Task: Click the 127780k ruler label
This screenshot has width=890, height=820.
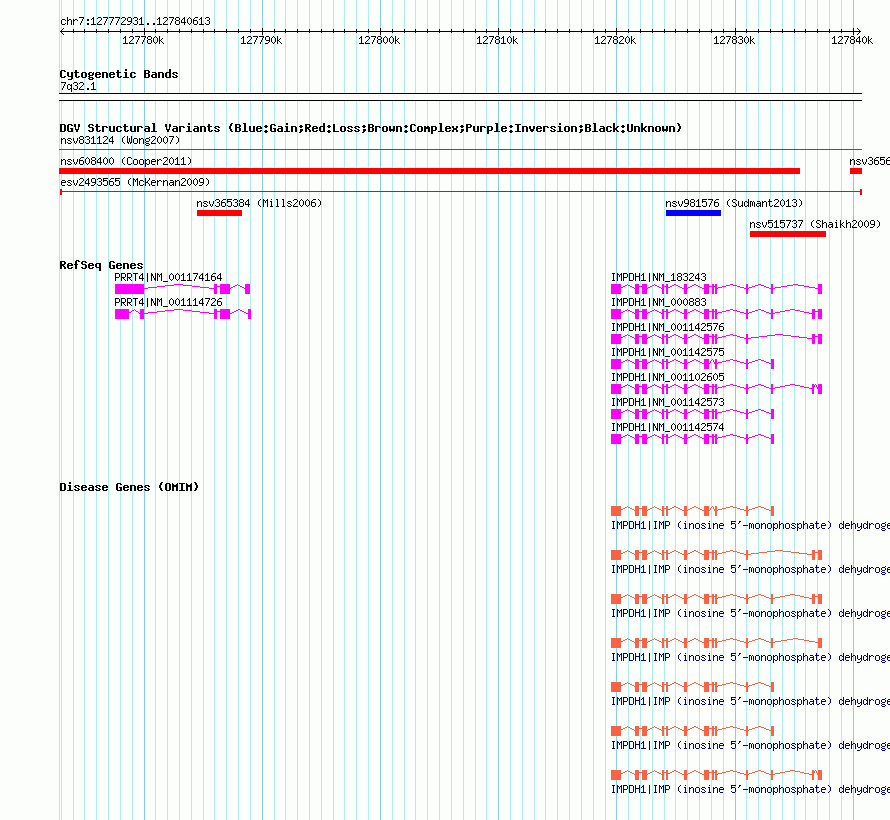Action: (143, 40)
